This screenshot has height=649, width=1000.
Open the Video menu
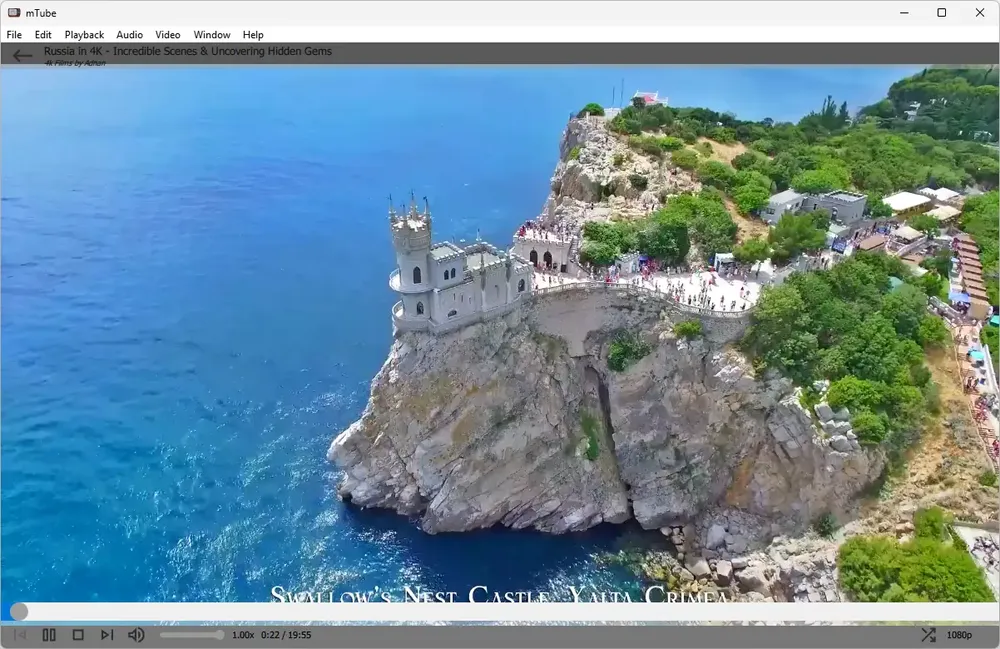pos(168,35)
